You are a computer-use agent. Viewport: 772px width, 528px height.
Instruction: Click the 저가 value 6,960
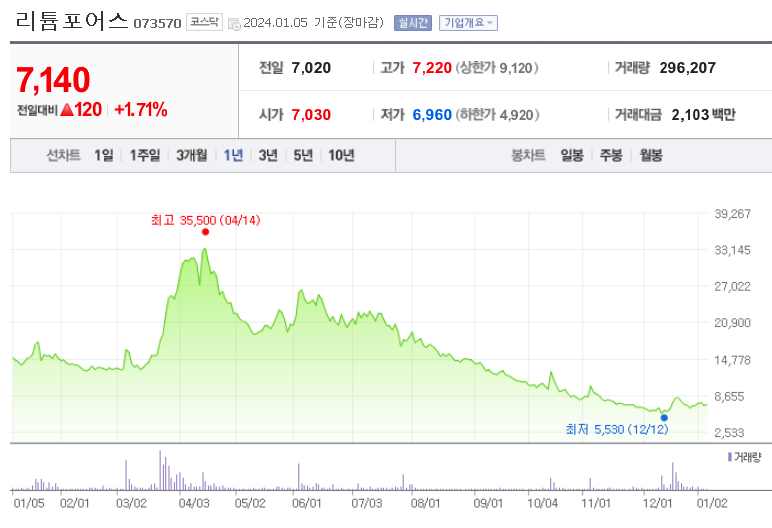point(432,115)
